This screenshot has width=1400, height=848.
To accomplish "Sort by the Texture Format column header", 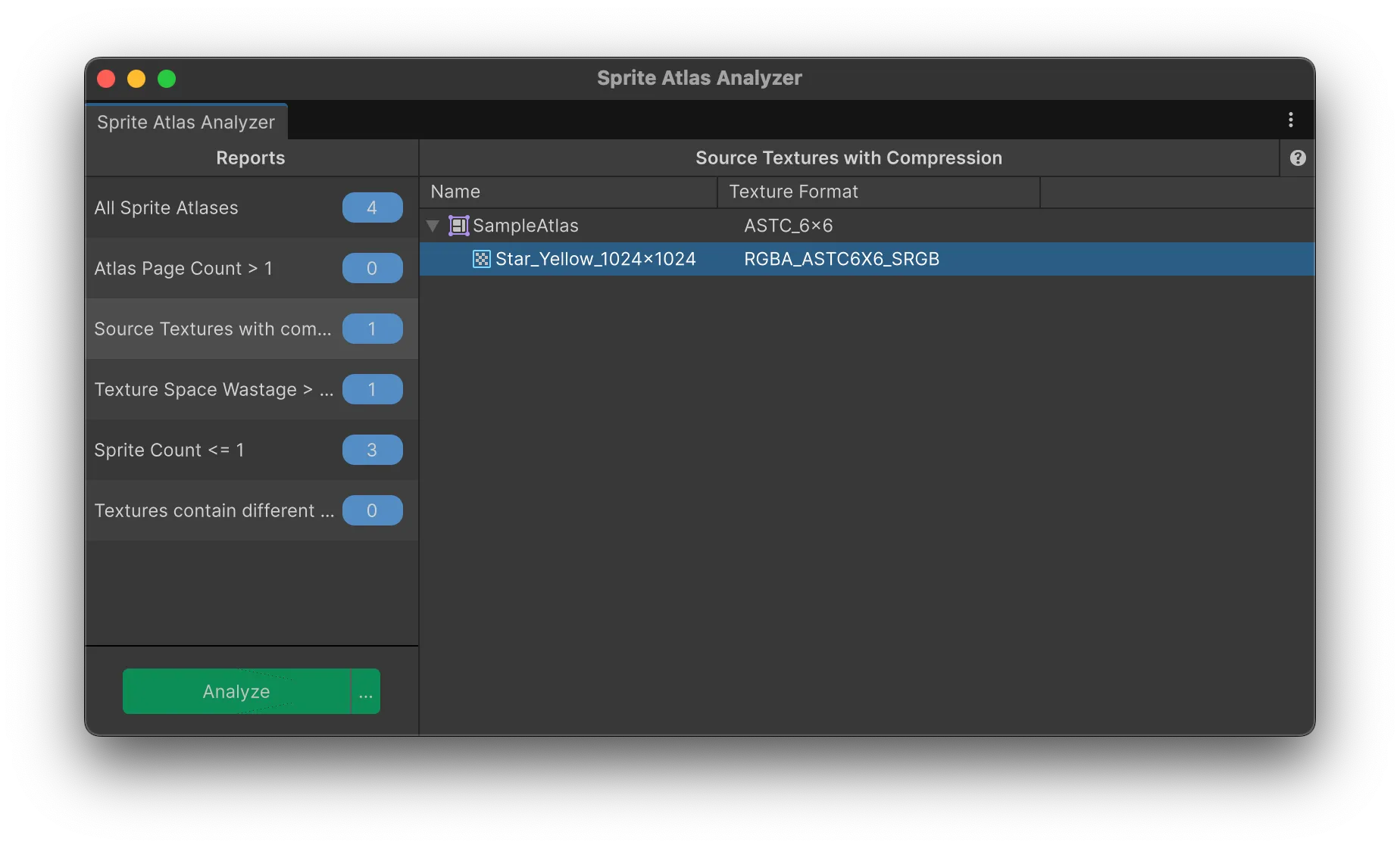I will 879,192.
